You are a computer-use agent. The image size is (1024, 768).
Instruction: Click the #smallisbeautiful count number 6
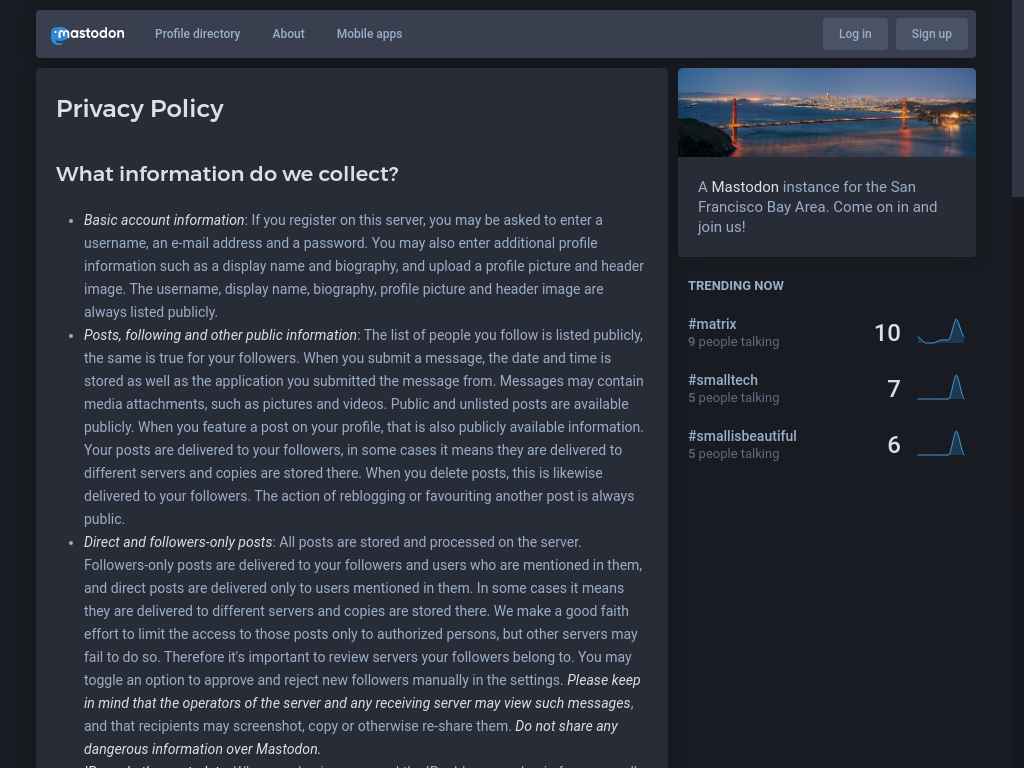893,445
